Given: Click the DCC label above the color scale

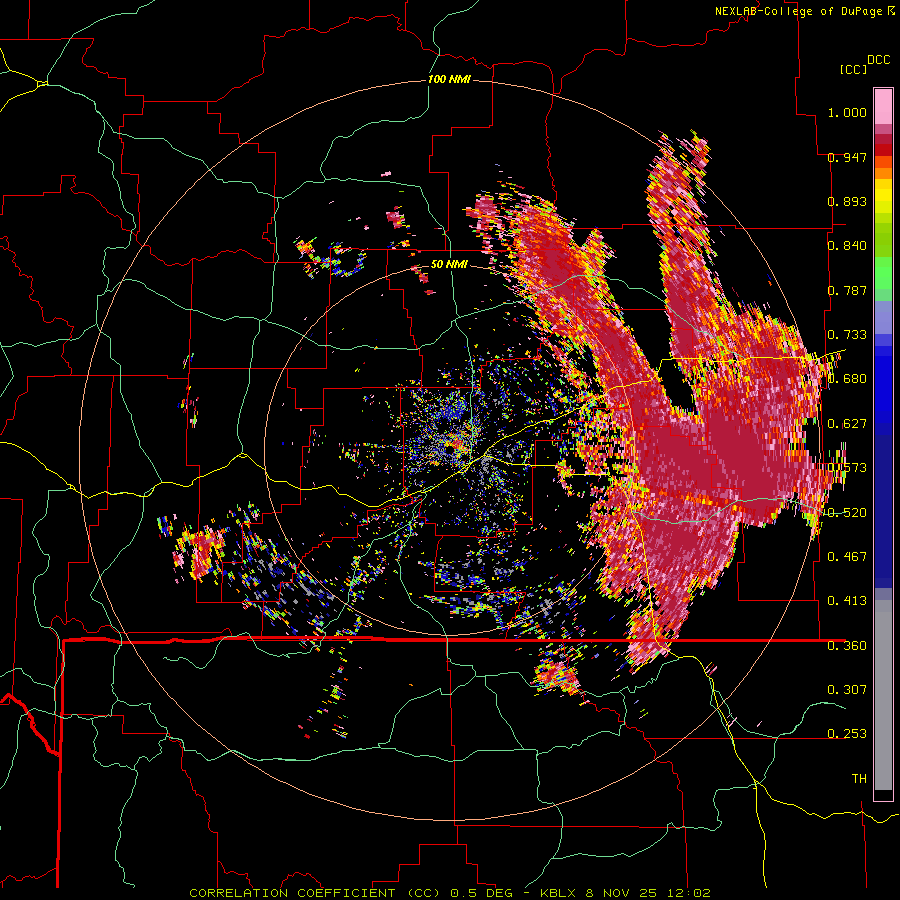Looking at the screenshot, I should tap(878, 60).
